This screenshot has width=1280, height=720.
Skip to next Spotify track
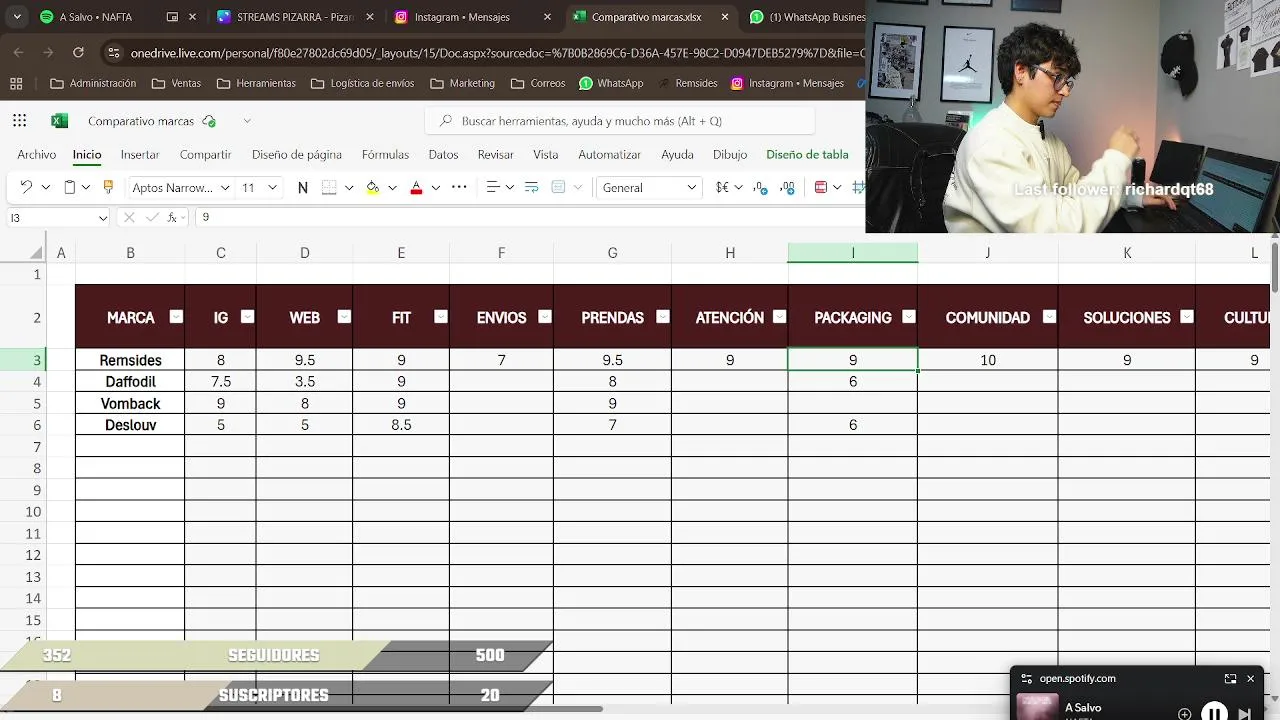click(1245, 713)
